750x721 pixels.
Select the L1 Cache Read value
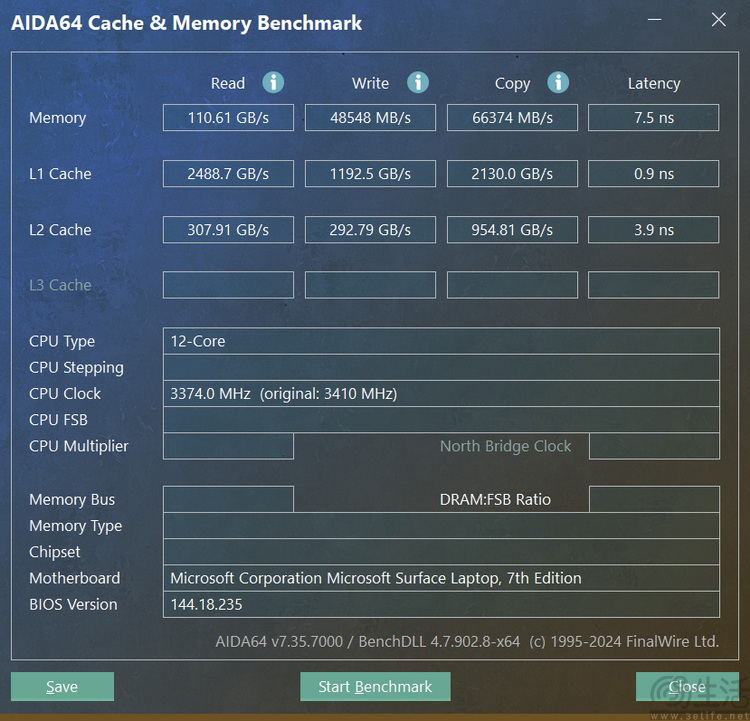tap(228, 174)
